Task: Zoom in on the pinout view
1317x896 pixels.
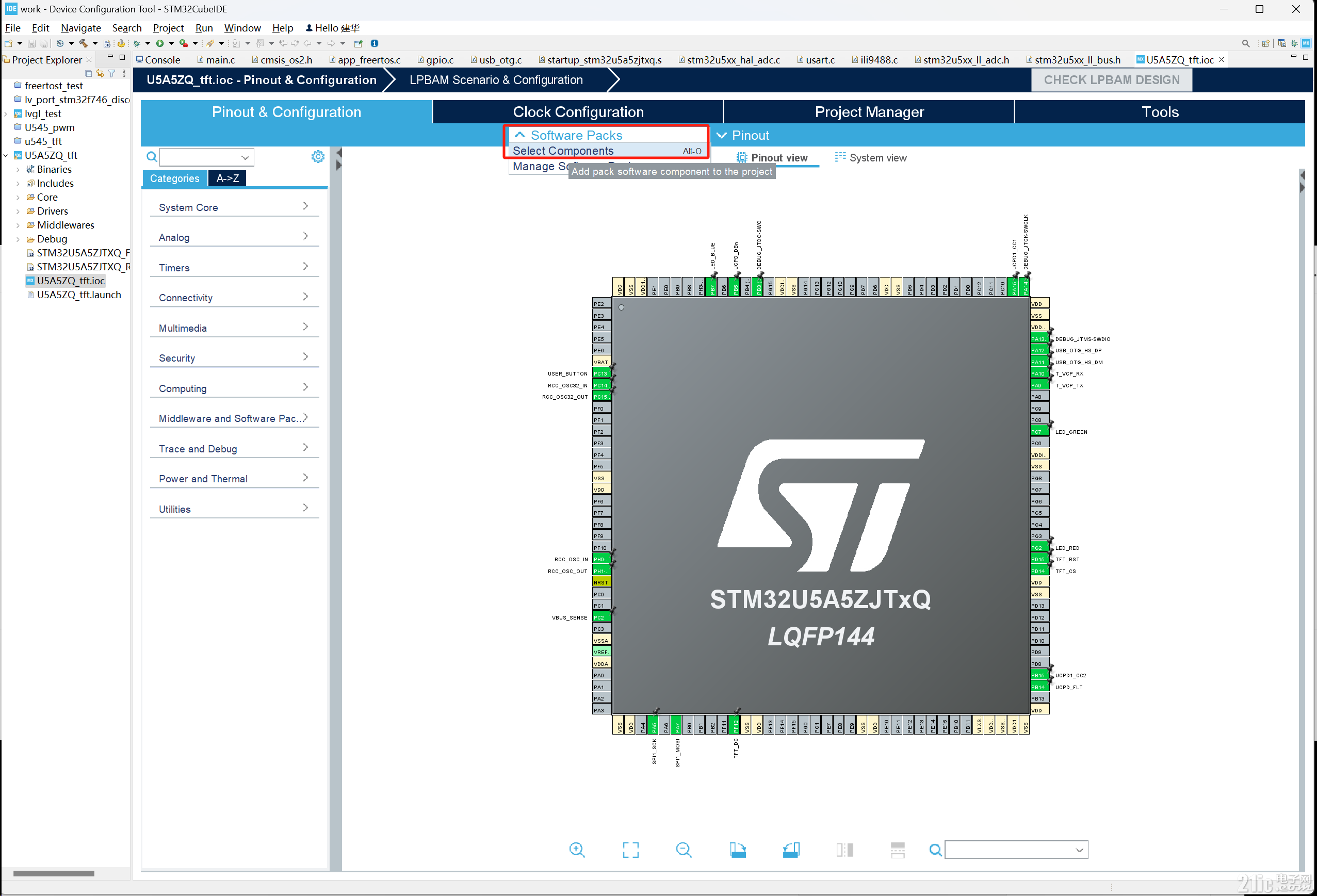Action: coord(577,850)
